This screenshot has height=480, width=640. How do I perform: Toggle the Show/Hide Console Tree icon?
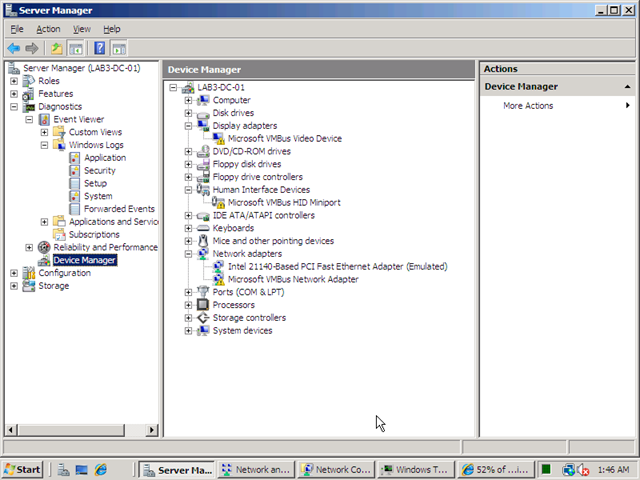click(x=76, y=48)
